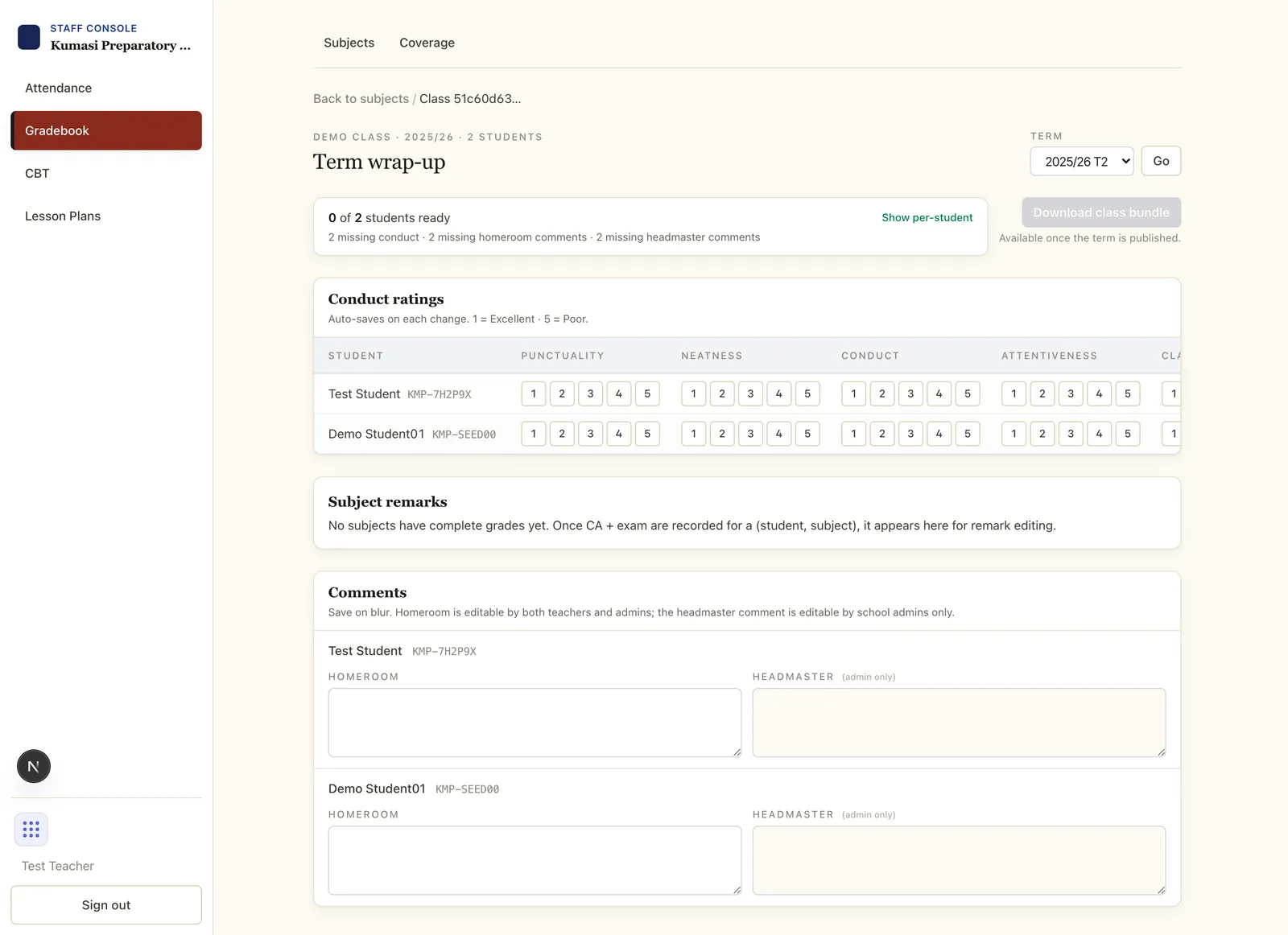Click the Conduct column header
Screen dimensions: 1288x935
coord(870,356)
